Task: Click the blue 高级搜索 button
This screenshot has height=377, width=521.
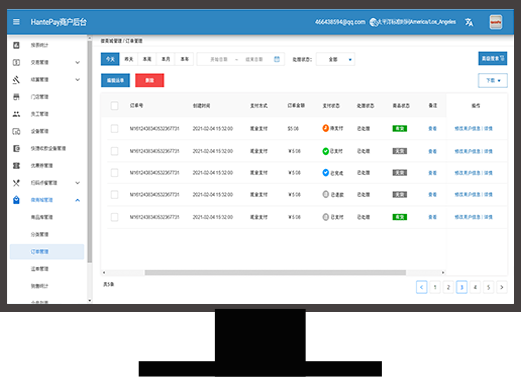Action: click(x=493, y=58)
